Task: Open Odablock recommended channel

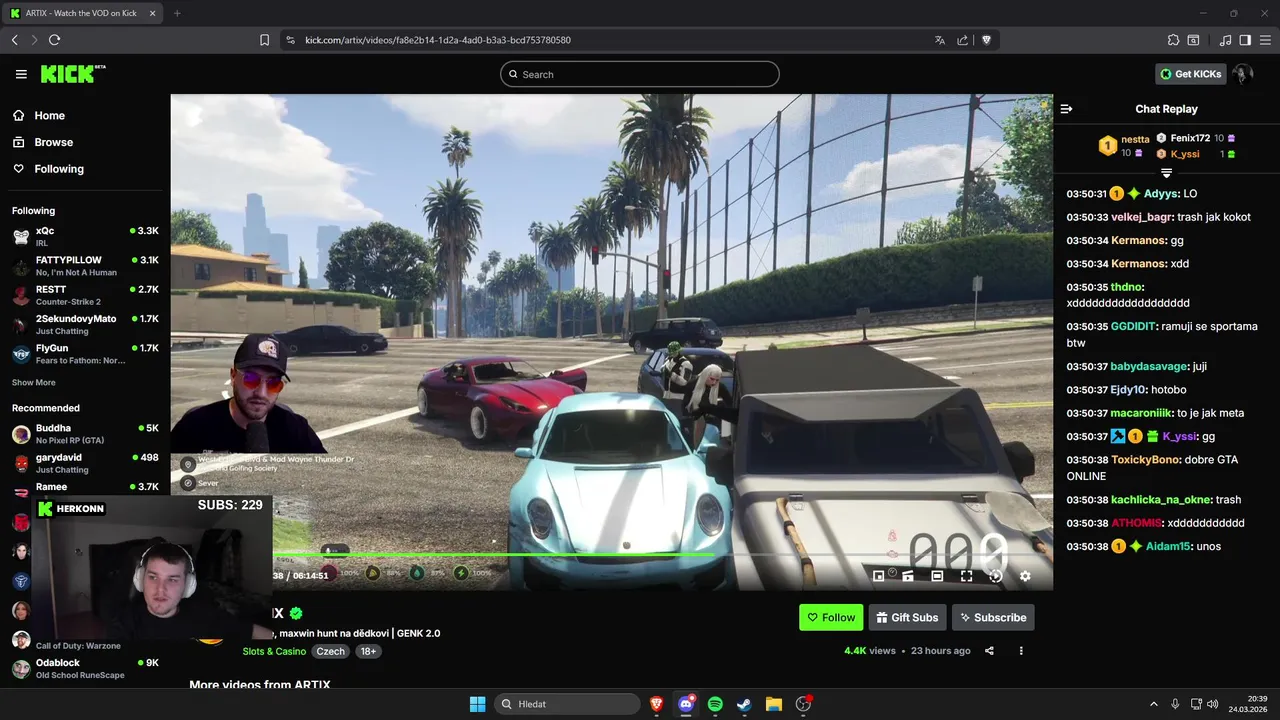Action: tap(85, 669)
